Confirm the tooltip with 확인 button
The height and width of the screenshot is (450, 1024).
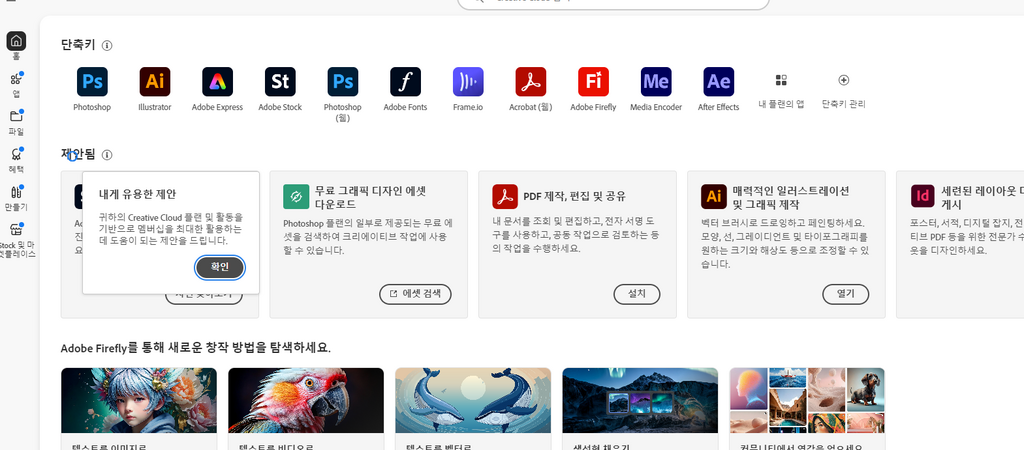coord(220,267)
